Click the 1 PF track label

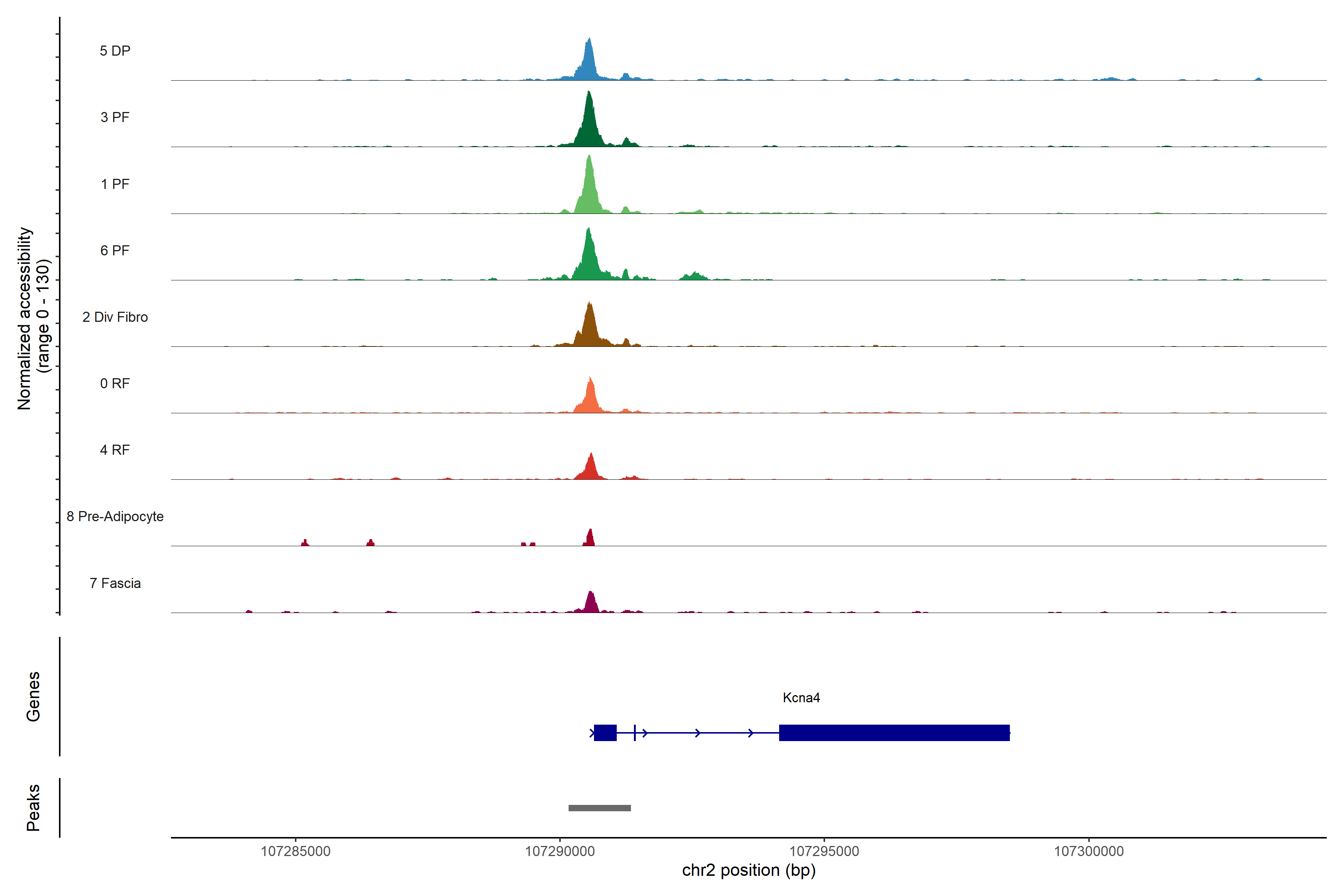pyautogui.click(x=115, y=184)
